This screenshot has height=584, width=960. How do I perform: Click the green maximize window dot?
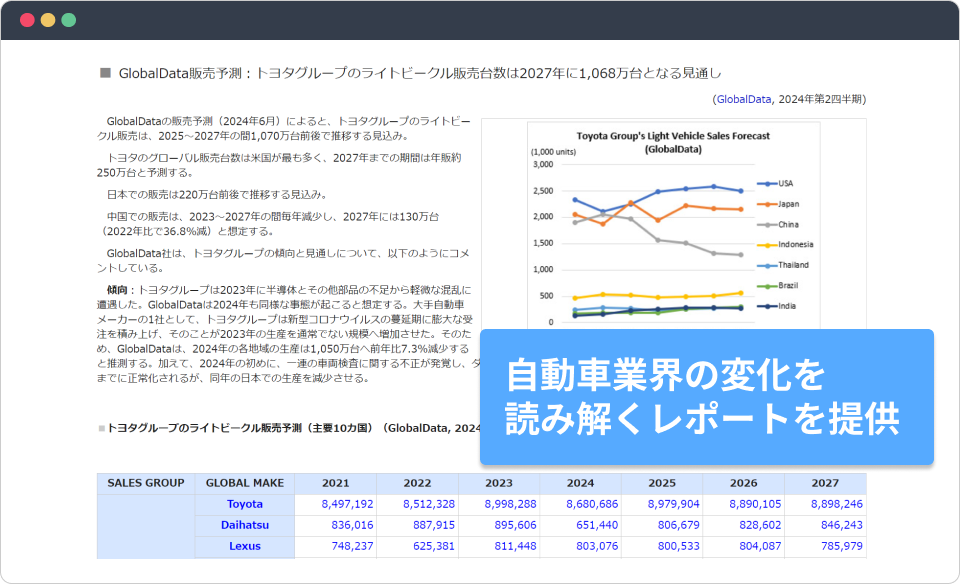(x=69, y=20)
